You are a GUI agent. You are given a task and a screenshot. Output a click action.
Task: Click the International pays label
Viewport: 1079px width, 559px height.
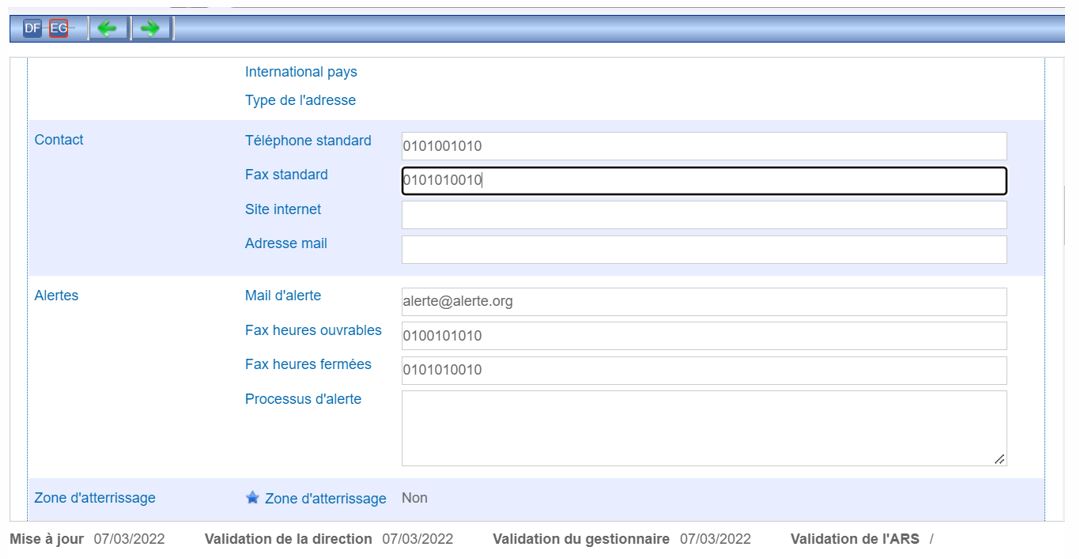click(x=301, y=72)
